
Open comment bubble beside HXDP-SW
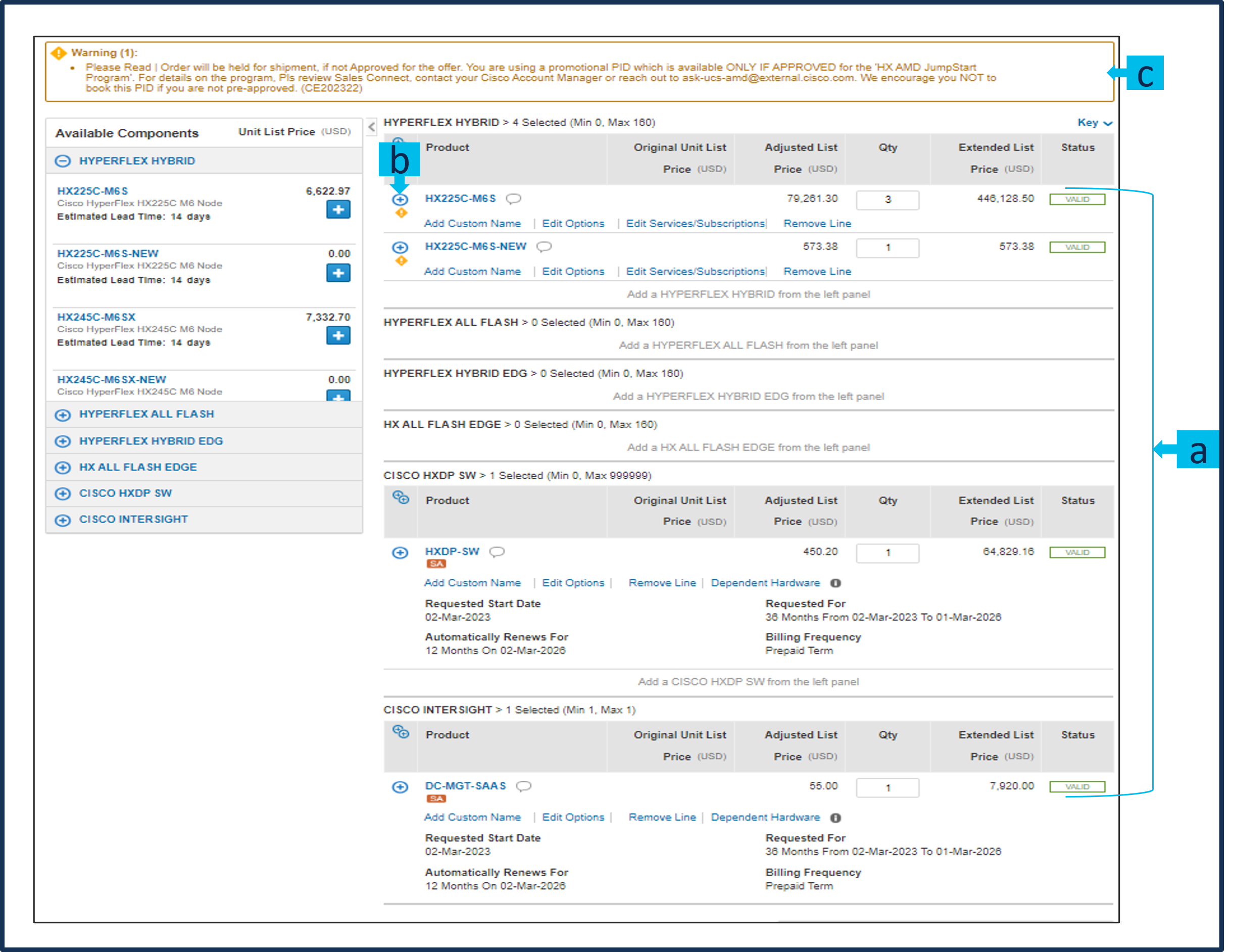(x=497, y=552)
